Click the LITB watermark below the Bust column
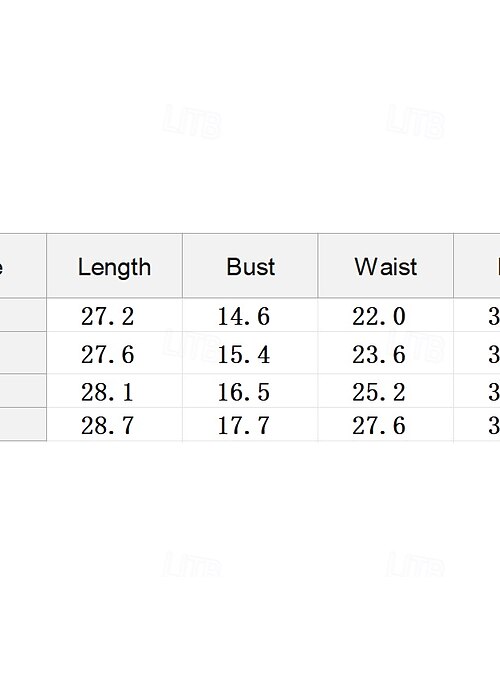This screenshot has width=500, height=675. (x=193, y=564)
